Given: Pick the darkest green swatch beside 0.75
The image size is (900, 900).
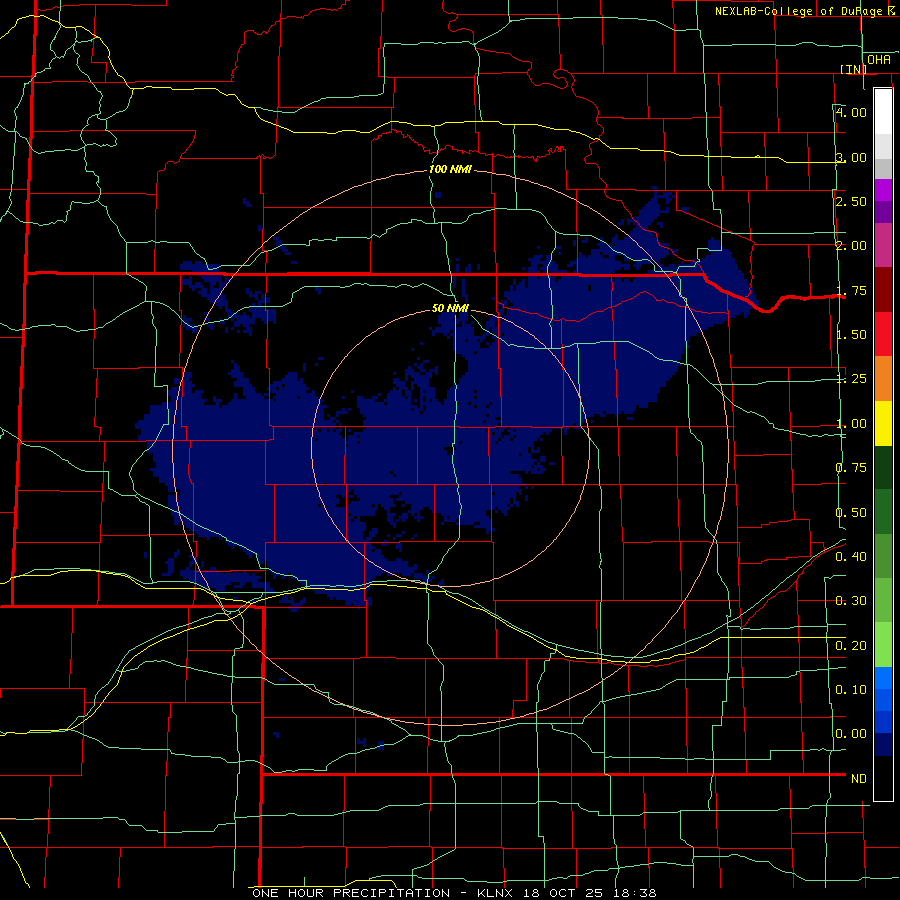Looking at the screenshot, I should [883, 468].
